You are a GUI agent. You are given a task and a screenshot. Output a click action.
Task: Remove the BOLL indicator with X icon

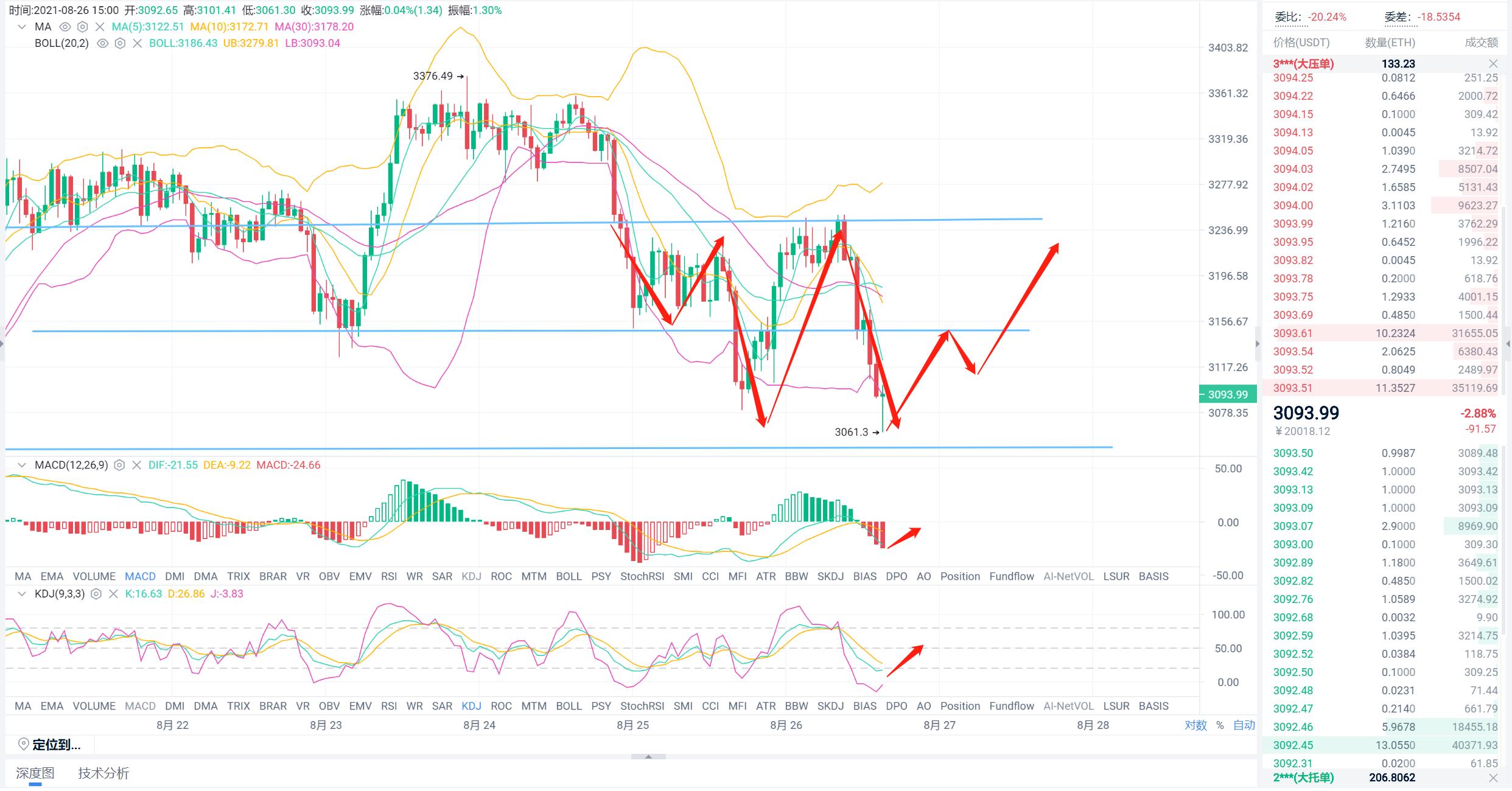coord(137,43)
